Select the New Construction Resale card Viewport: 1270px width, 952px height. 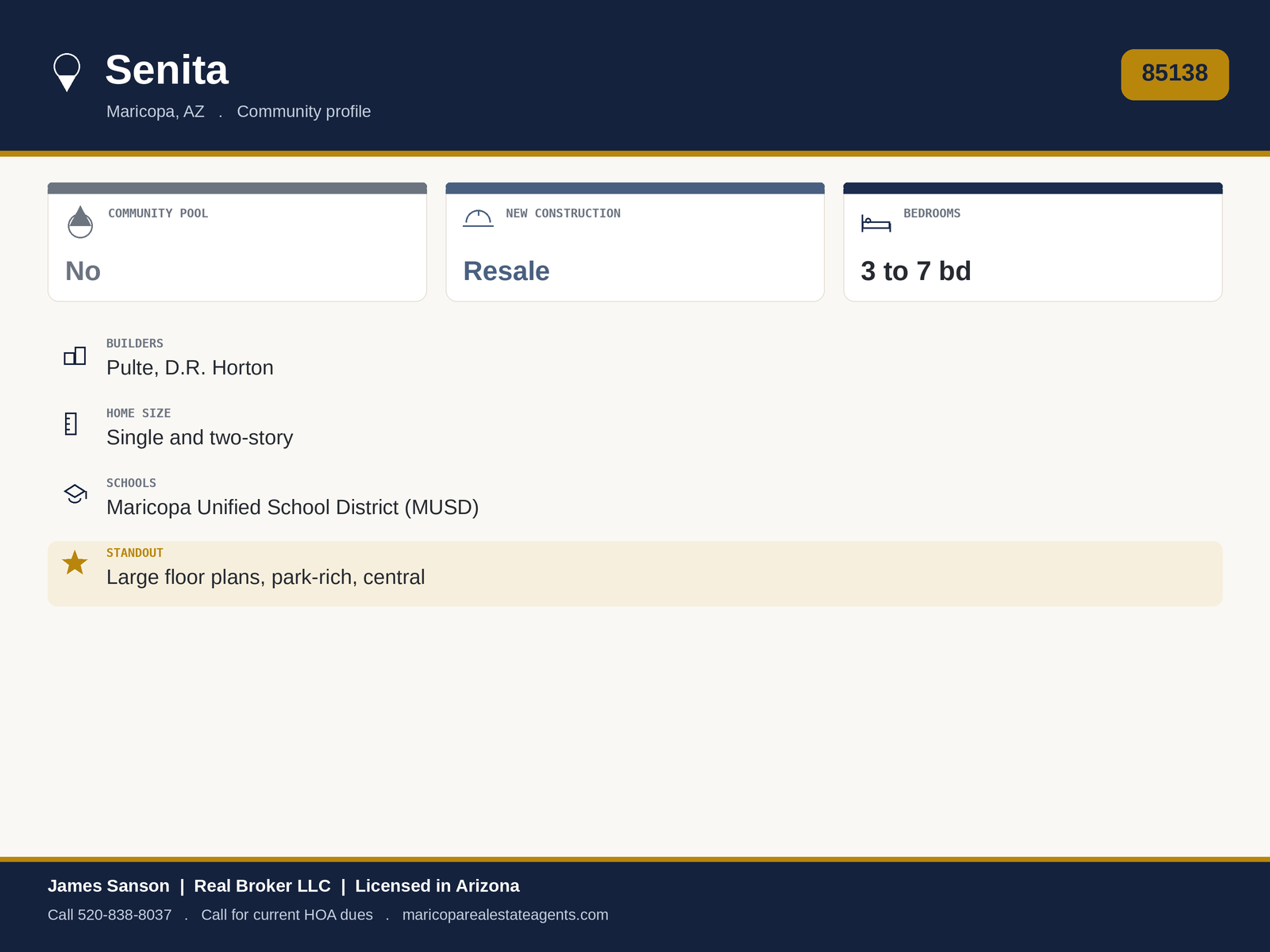(635, 242)
